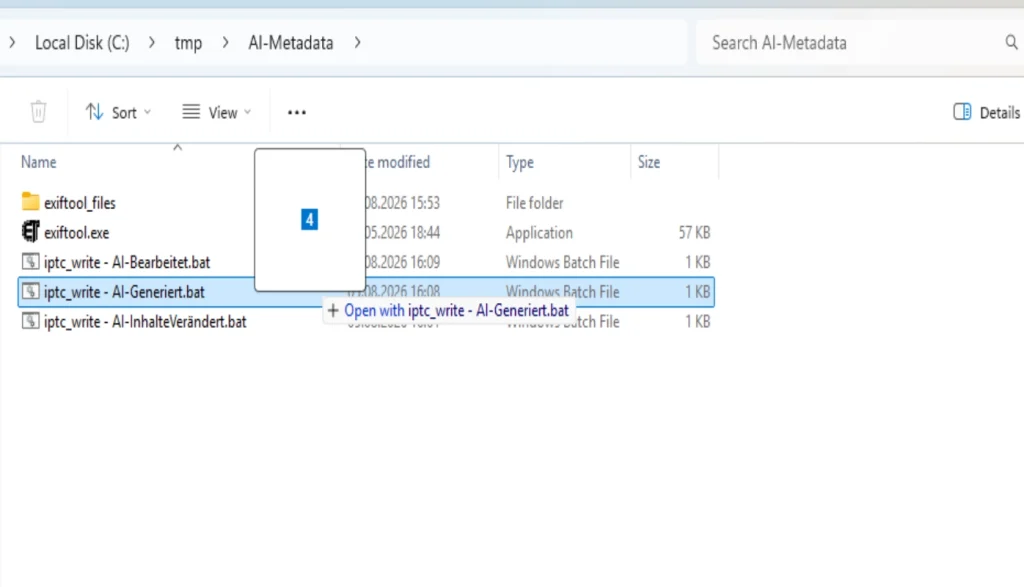
Task: Click File folder type cell
Action: pos(534,203)
